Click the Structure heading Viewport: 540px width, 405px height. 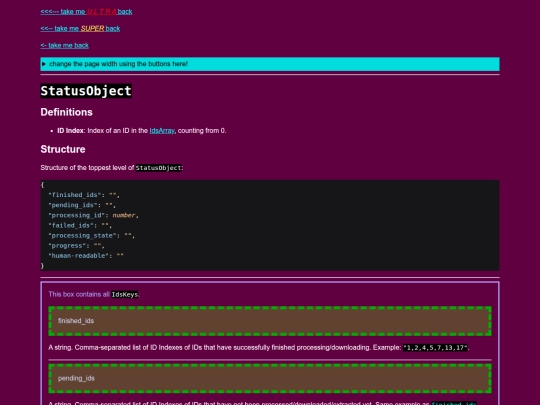(x=63, y=149)
